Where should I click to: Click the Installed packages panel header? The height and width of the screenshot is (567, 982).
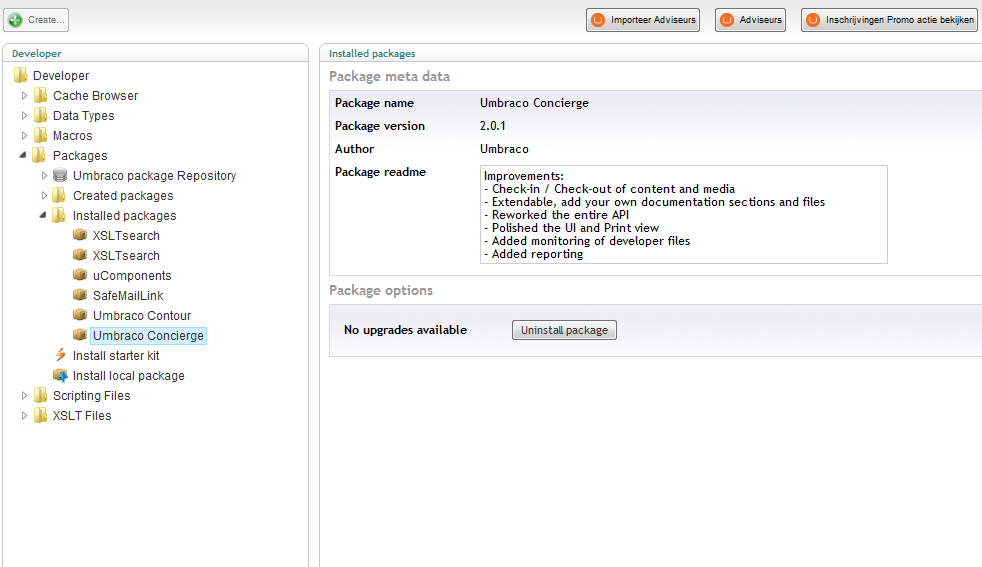point(372,54)
